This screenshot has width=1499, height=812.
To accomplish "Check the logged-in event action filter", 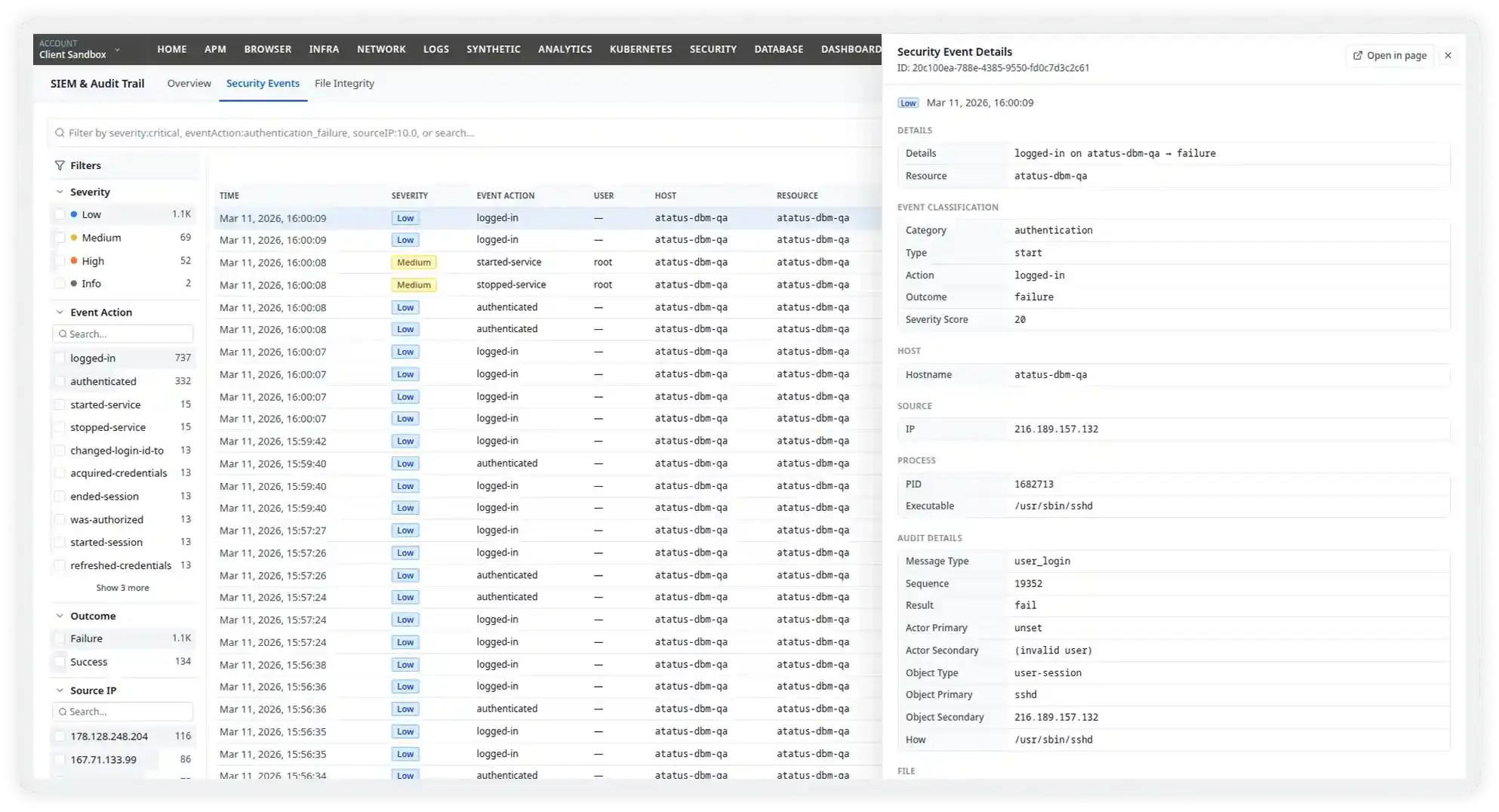I will [60, 358].
